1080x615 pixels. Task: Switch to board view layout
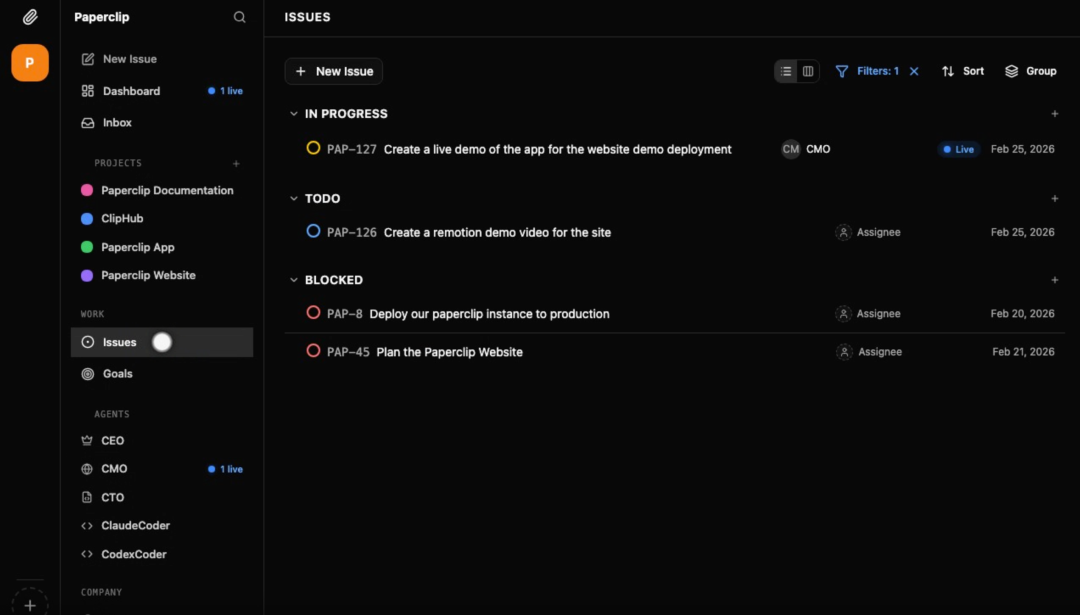pos(808,71)
